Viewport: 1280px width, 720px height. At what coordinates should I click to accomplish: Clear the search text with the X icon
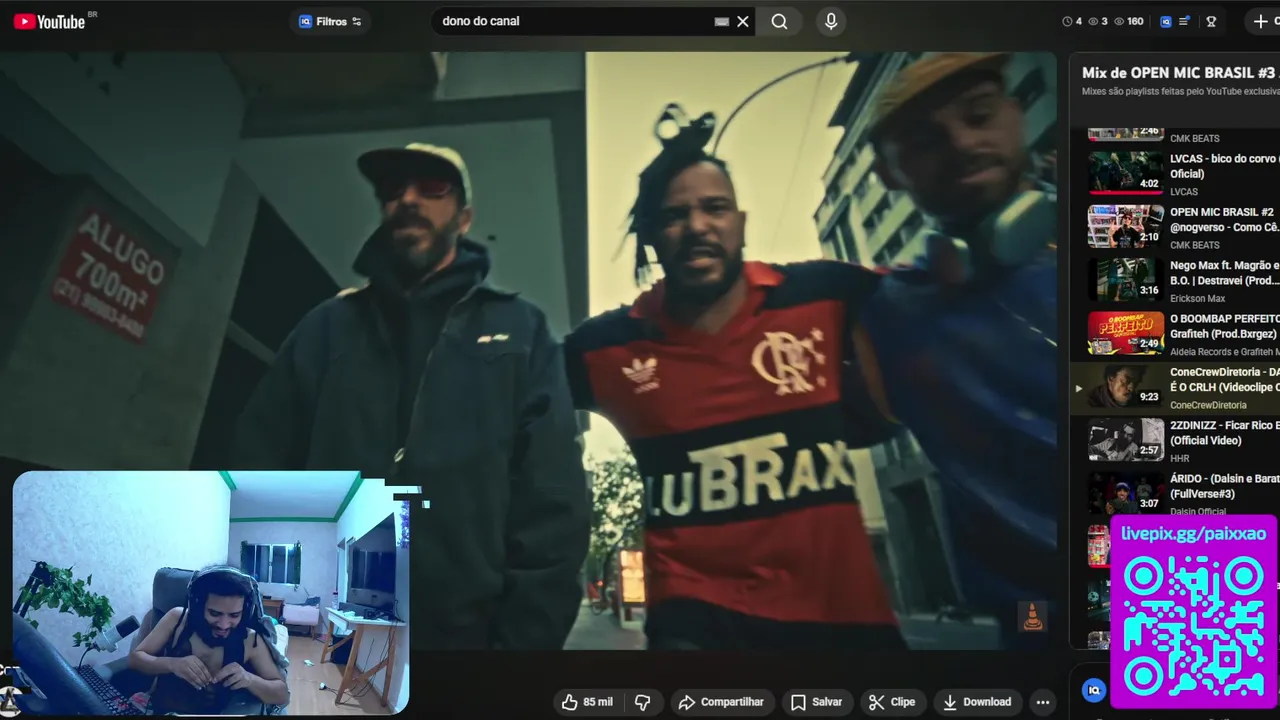pyautogui.click(x=743, y=21)
